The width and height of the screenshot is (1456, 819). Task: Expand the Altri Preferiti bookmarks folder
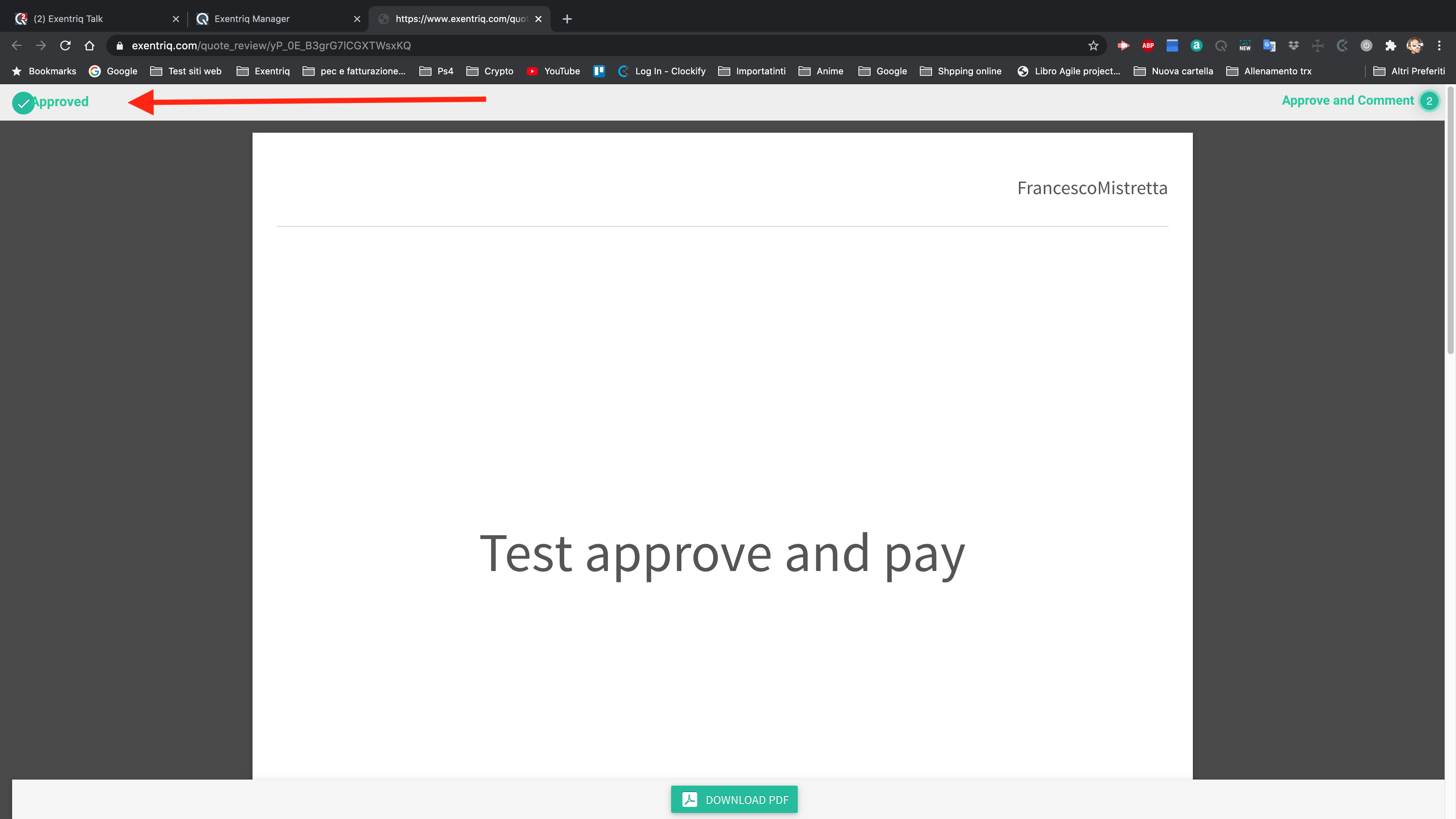pyautogui.click(x=1409, y=71)
